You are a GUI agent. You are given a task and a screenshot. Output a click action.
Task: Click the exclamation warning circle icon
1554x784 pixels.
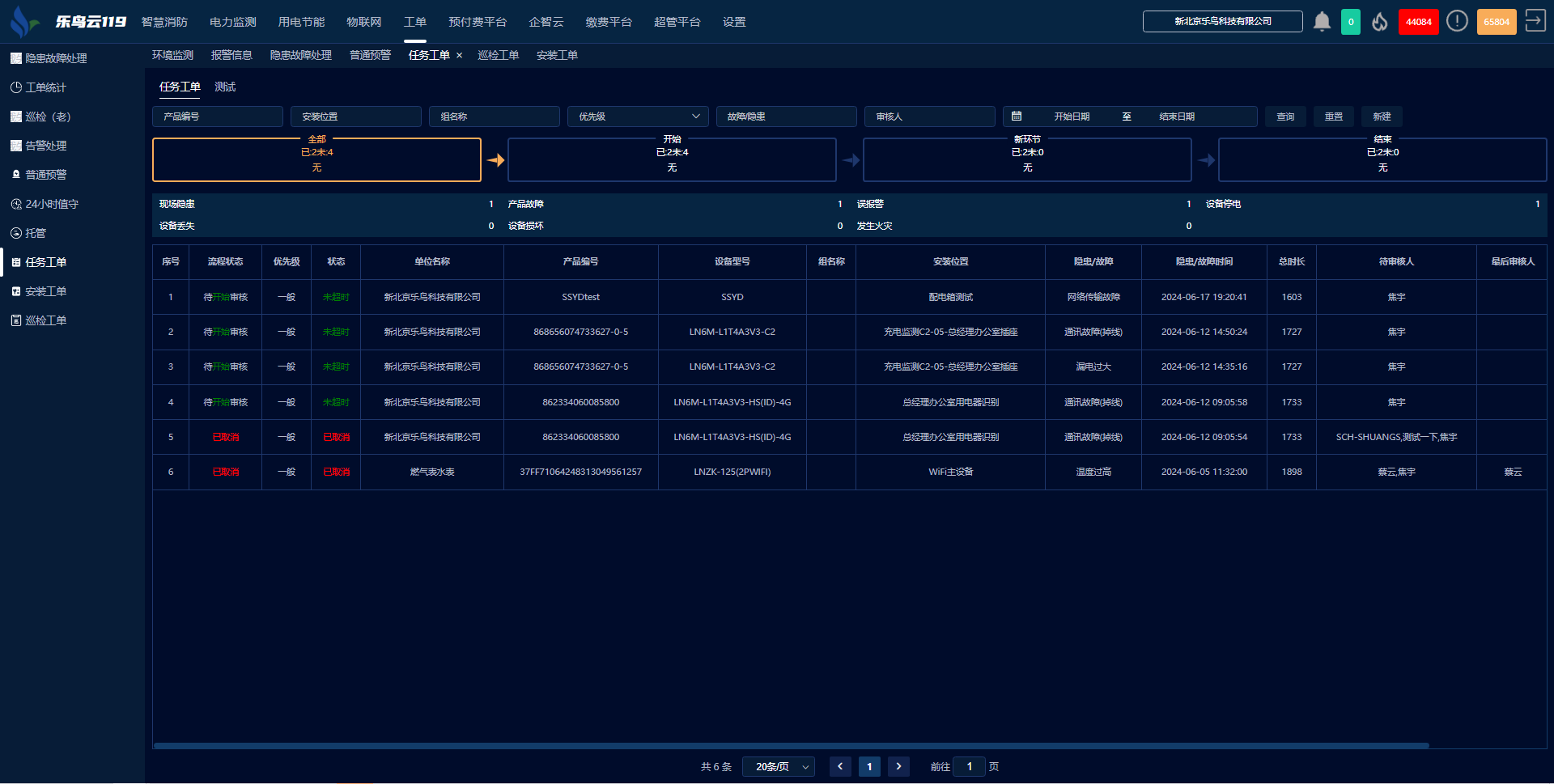[1457, 22]
